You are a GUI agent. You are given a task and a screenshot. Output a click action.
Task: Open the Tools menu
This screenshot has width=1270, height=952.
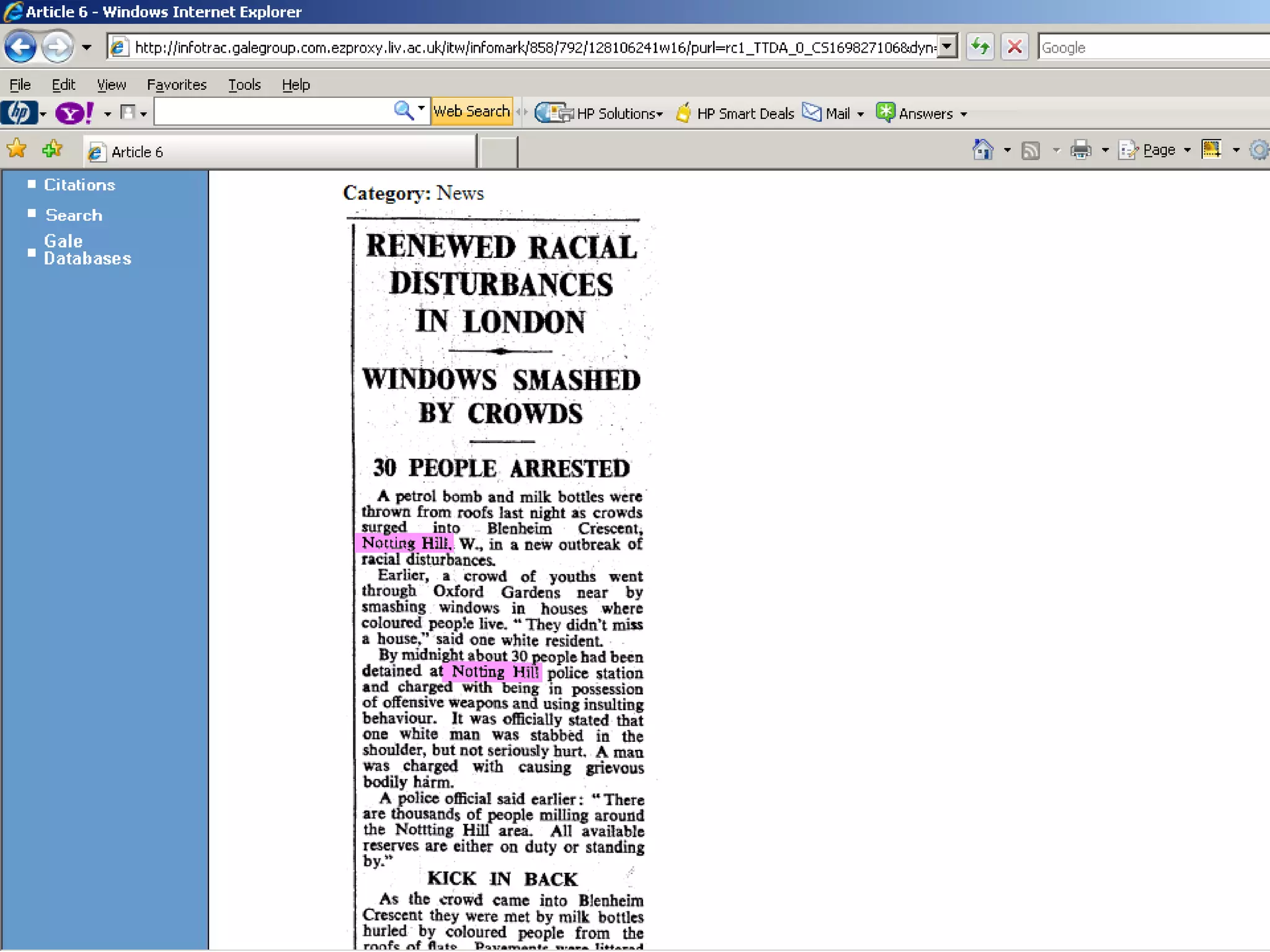[x=244, y=85]
